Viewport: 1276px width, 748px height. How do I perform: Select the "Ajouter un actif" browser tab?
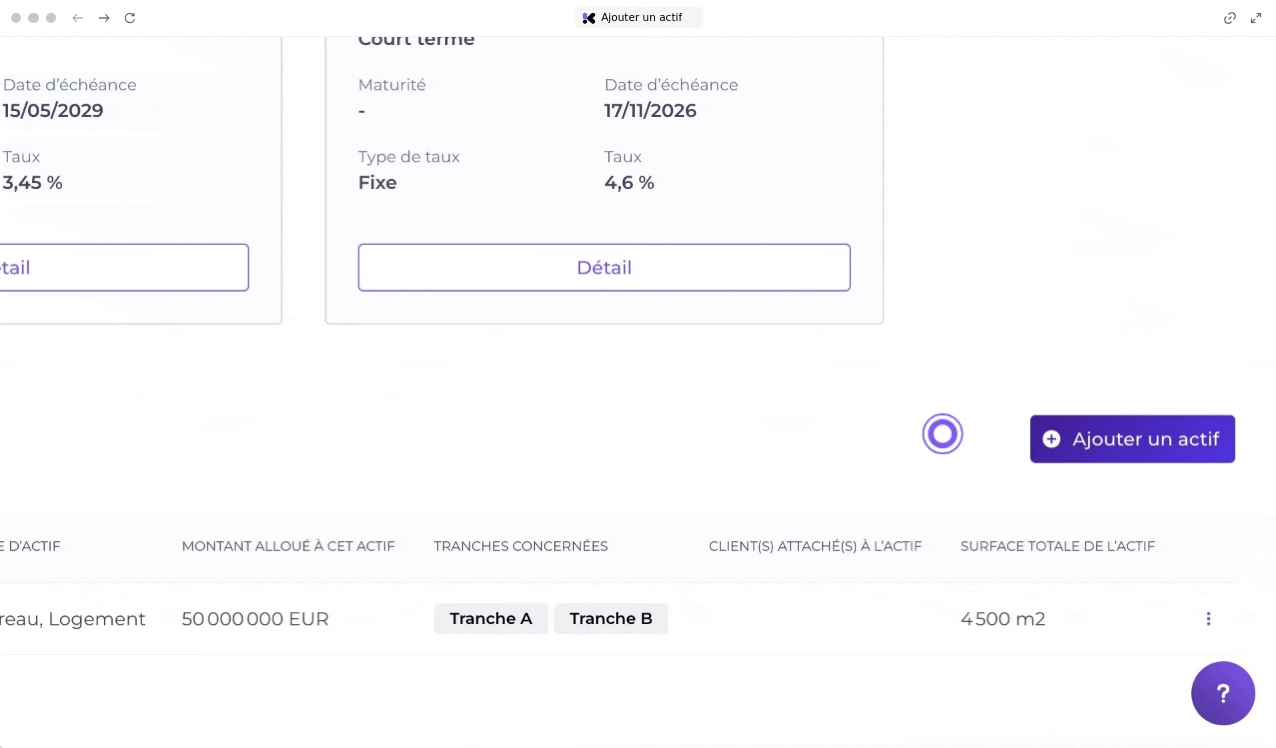[x=639, y=18]
